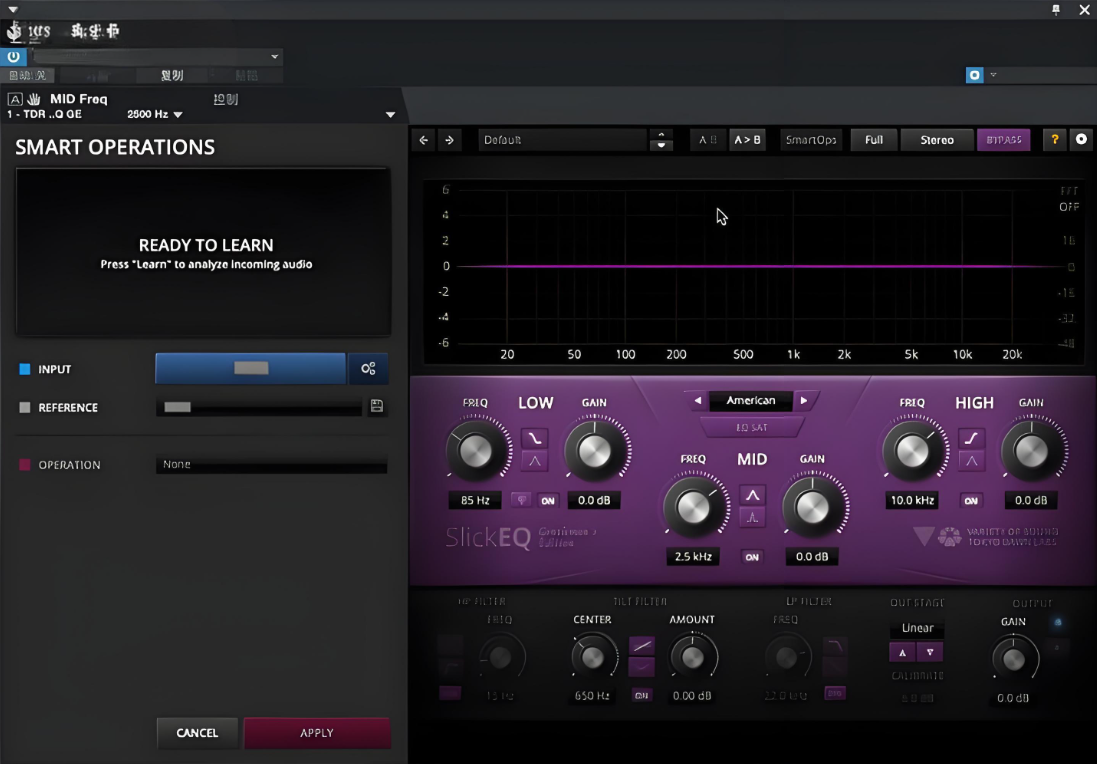Open the small dropdown arrow beside sidechain icon

click(x=993, y=75)
